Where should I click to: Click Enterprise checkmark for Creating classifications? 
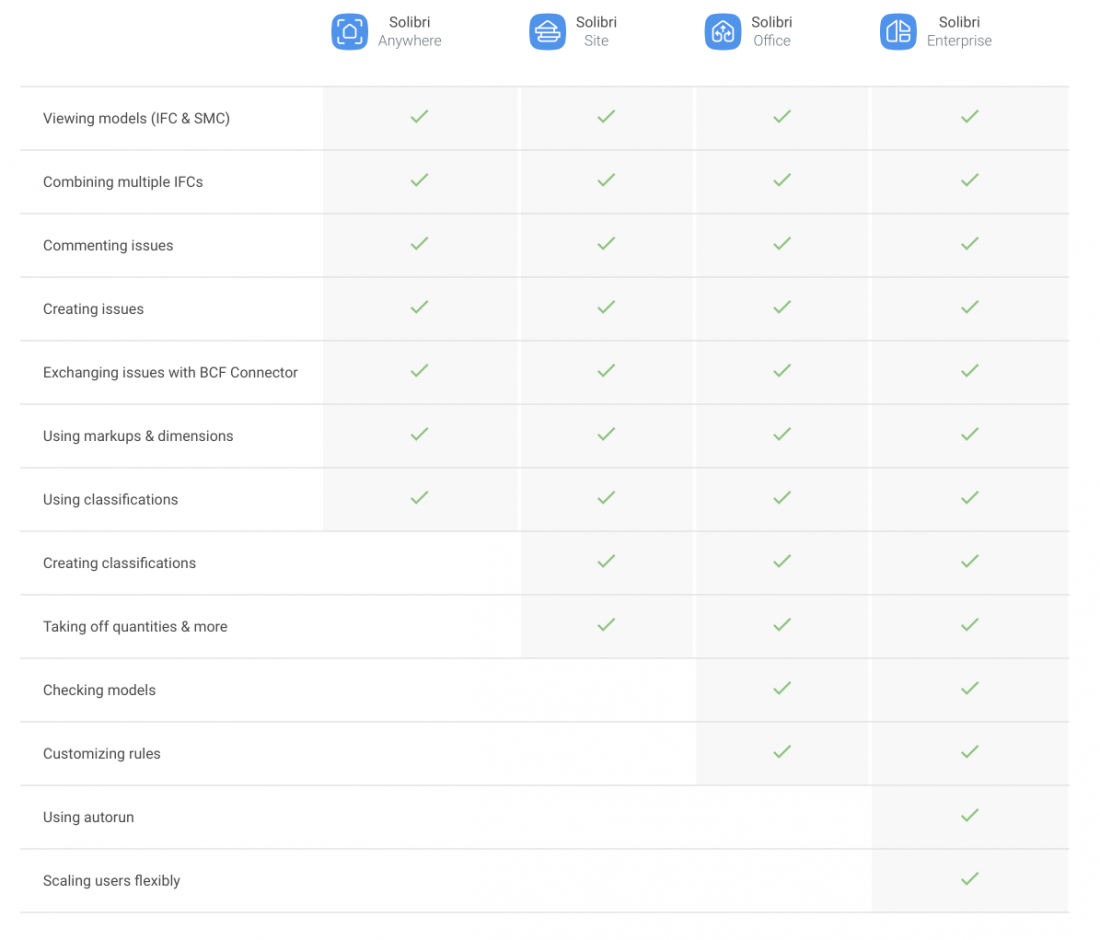coord(970,561)
